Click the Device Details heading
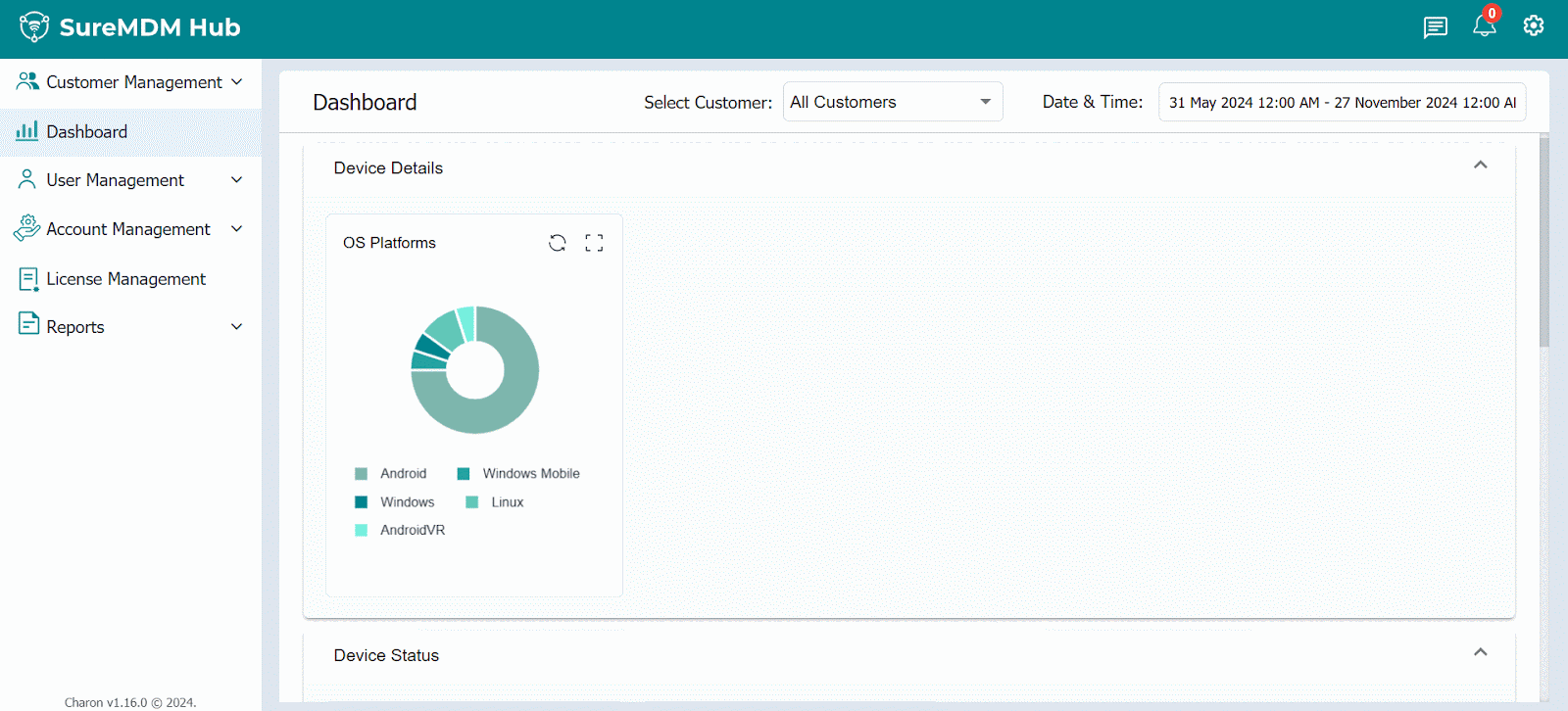 point(388,168)
